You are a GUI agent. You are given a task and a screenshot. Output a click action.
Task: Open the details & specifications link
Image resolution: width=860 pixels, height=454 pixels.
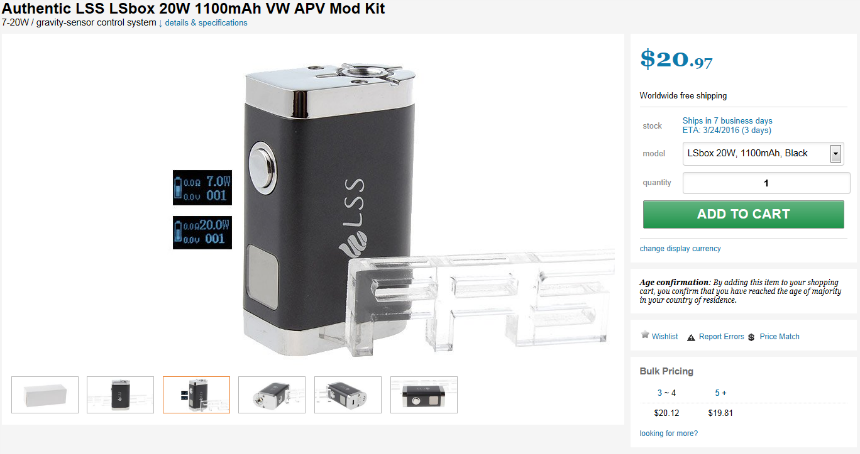[206, 23]
